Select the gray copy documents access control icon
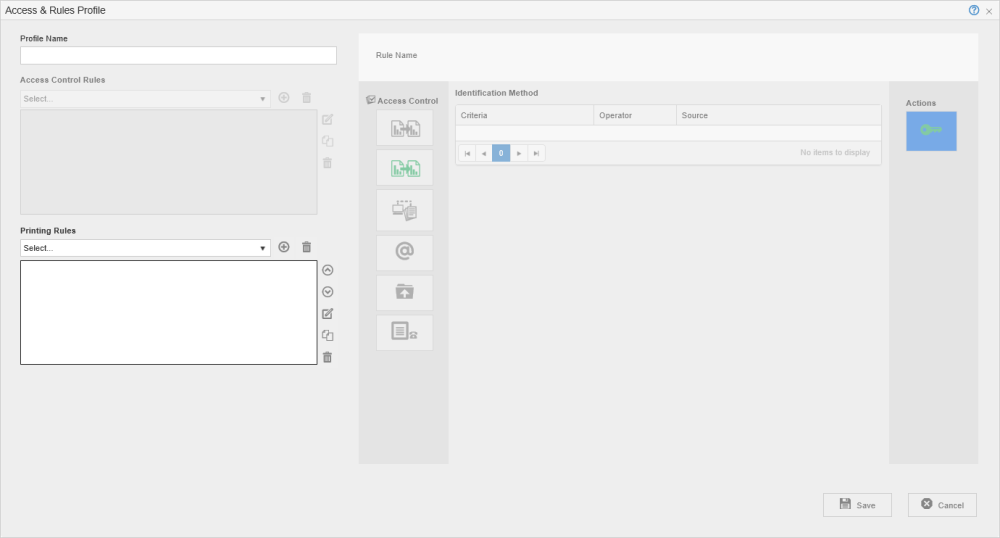 [404, 128]
